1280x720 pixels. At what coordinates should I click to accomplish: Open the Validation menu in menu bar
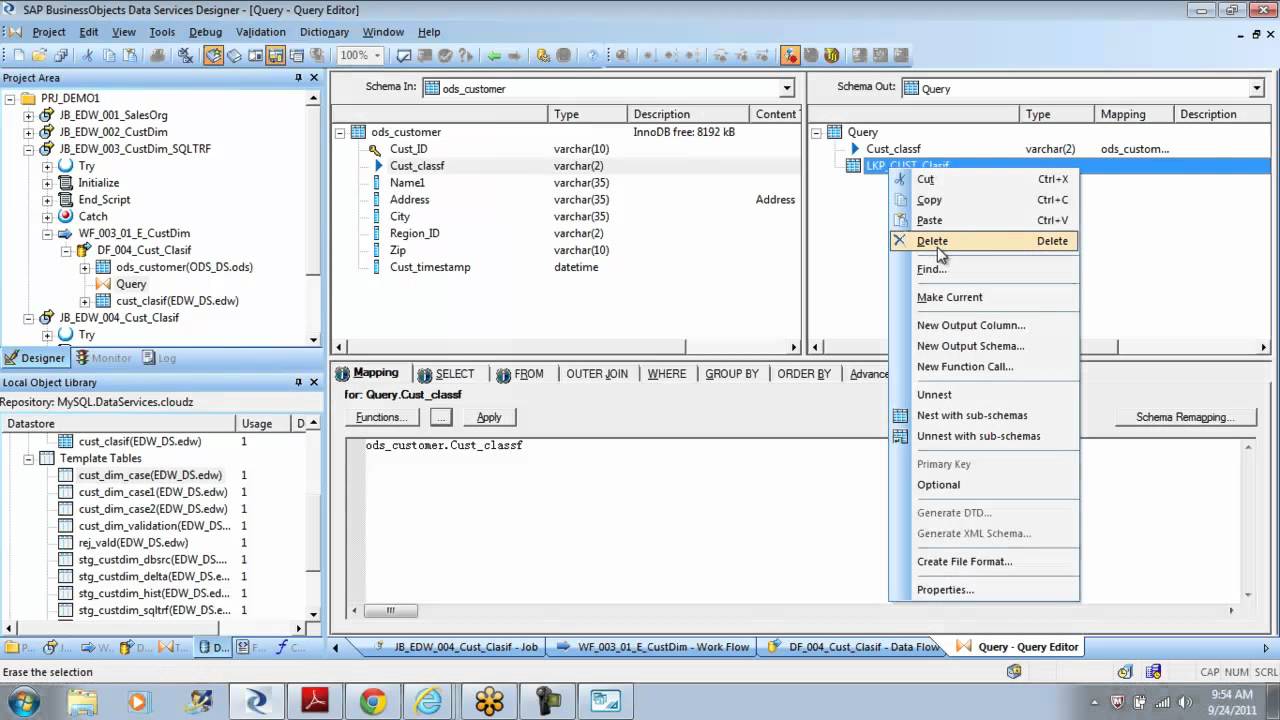pos(260,32)
